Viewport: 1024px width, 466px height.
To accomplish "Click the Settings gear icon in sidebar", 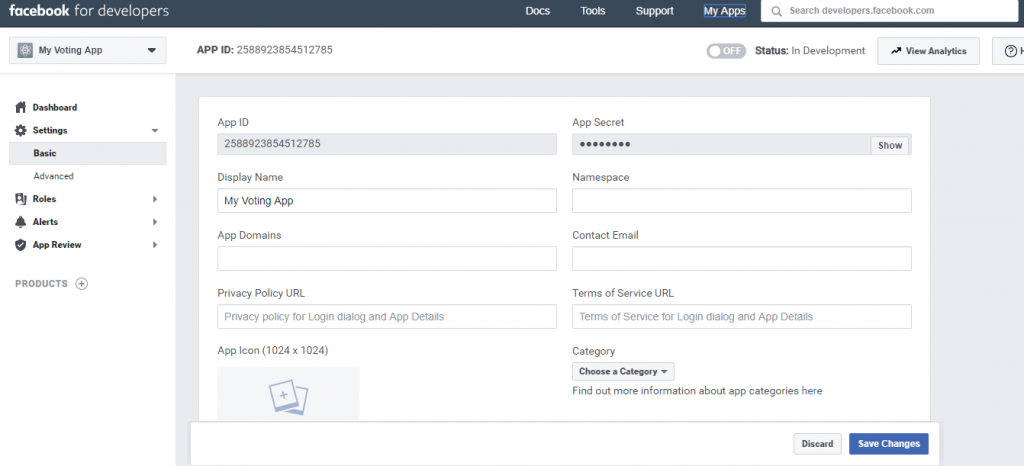I will 21,130.
